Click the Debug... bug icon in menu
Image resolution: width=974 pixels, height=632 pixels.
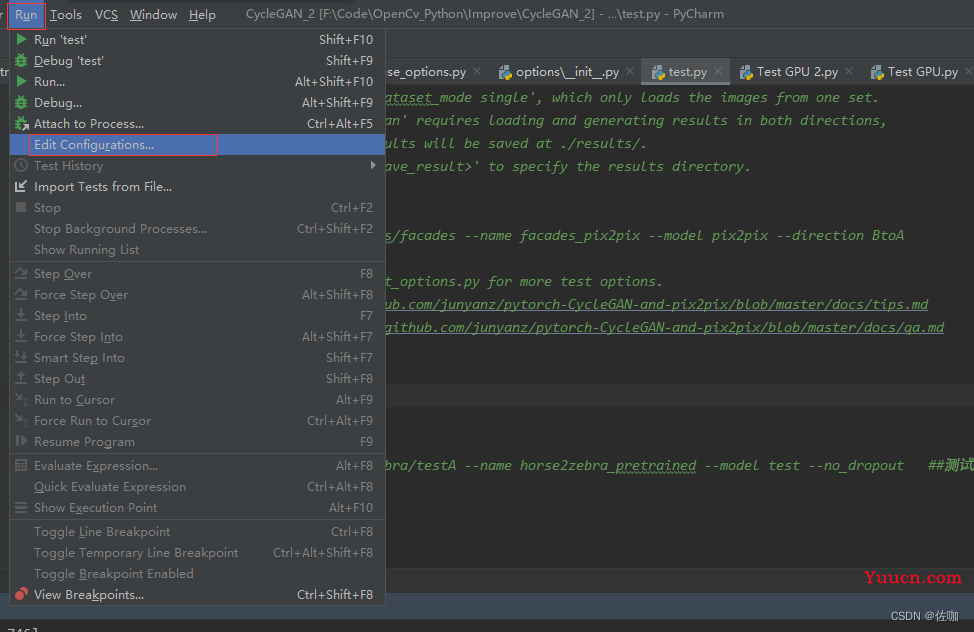pos(21,103)
